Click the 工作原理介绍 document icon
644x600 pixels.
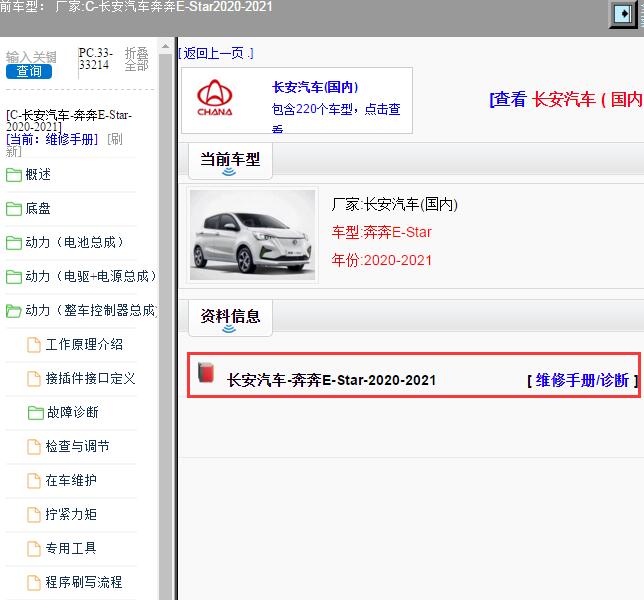pos(34,345)
